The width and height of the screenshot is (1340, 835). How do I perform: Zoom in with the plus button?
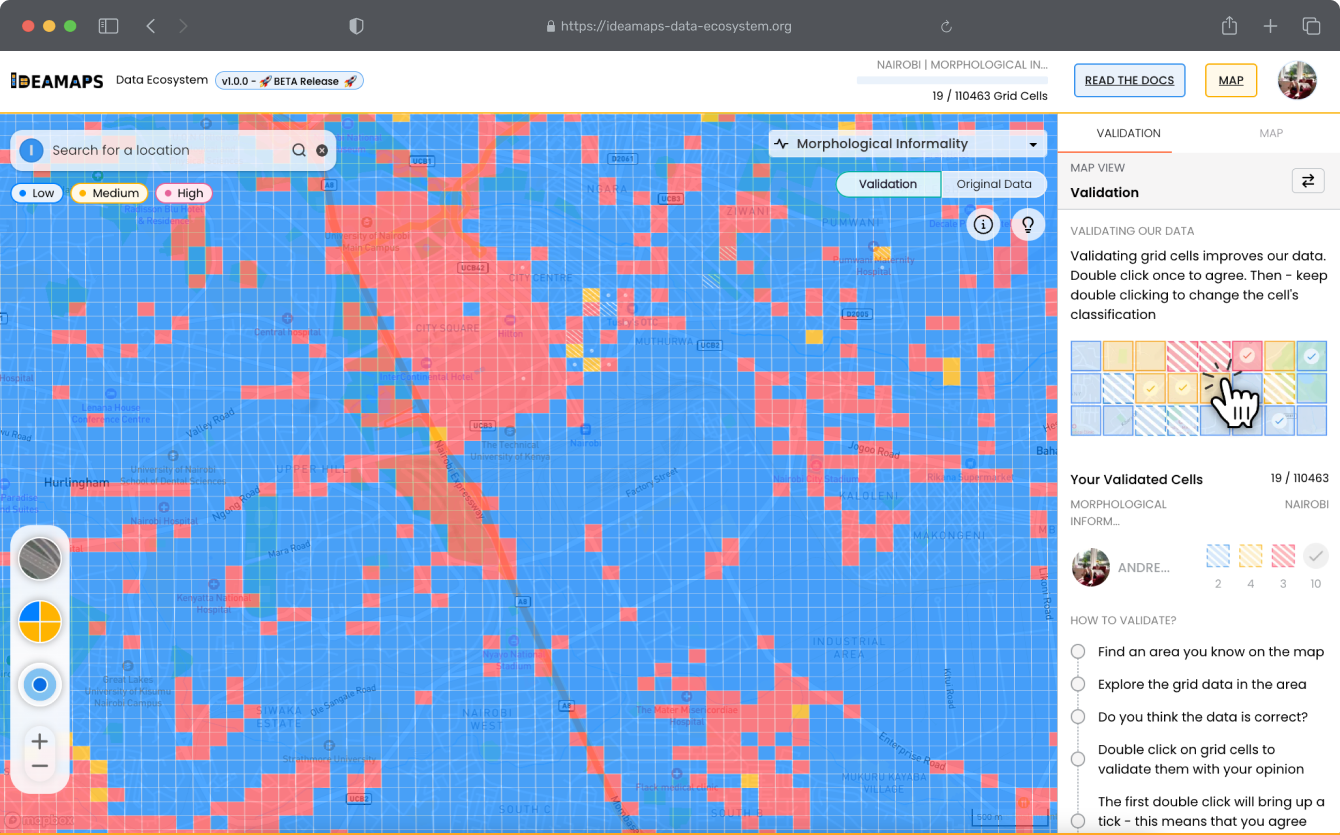pos(40,741)
